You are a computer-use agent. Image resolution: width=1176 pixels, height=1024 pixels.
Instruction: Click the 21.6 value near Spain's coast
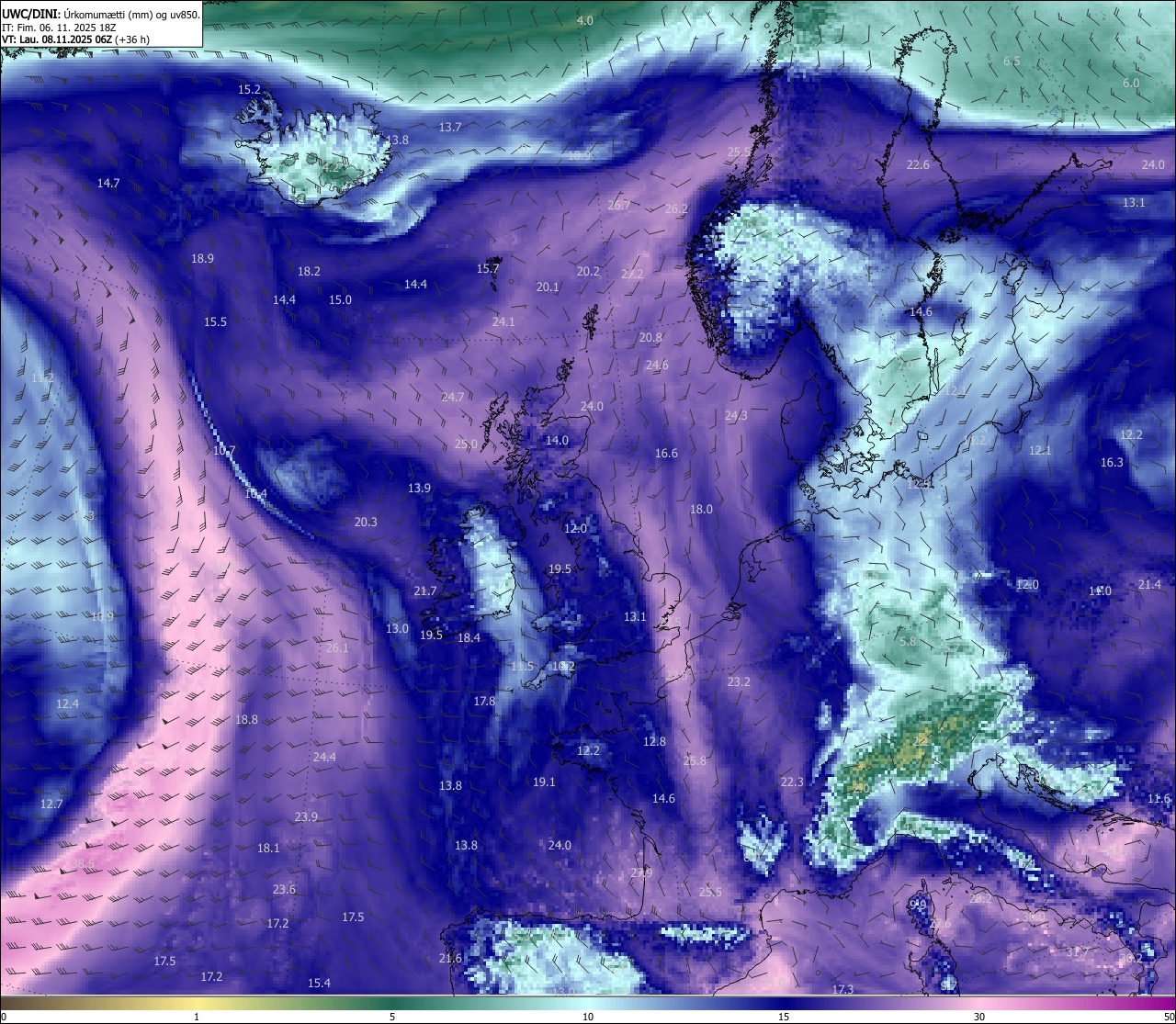[x=450, y=959]
